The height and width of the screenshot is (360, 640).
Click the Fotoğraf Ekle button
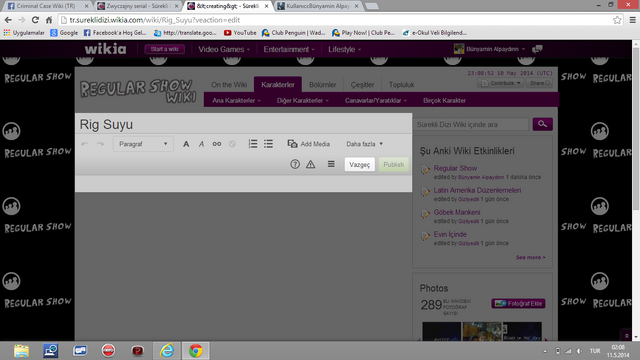point(518,303)
